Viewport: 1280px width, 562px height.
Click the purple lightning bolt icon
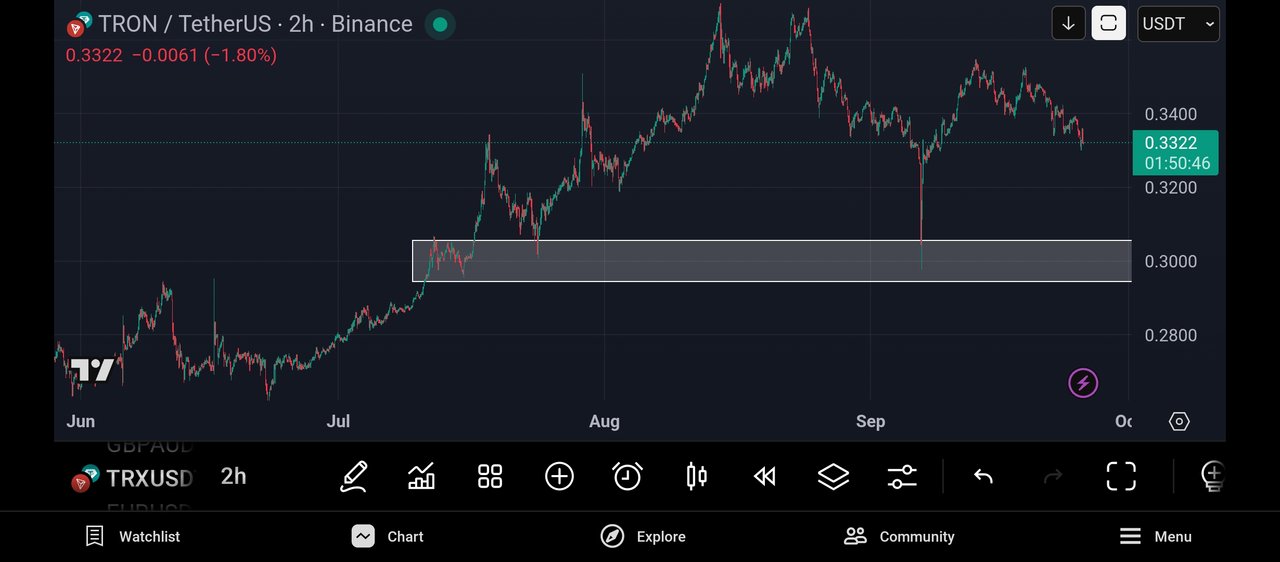[1083, 383]
